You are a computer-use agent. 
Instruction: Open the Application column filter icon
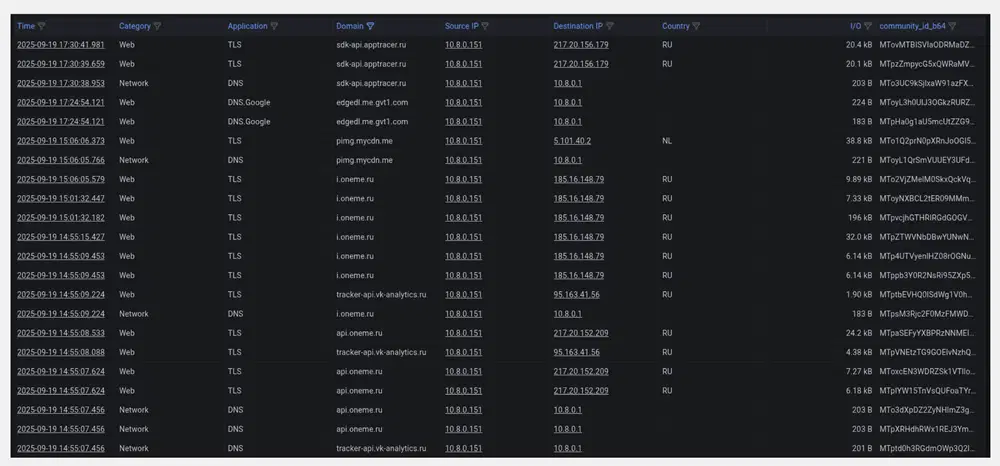tap(274, 26)
